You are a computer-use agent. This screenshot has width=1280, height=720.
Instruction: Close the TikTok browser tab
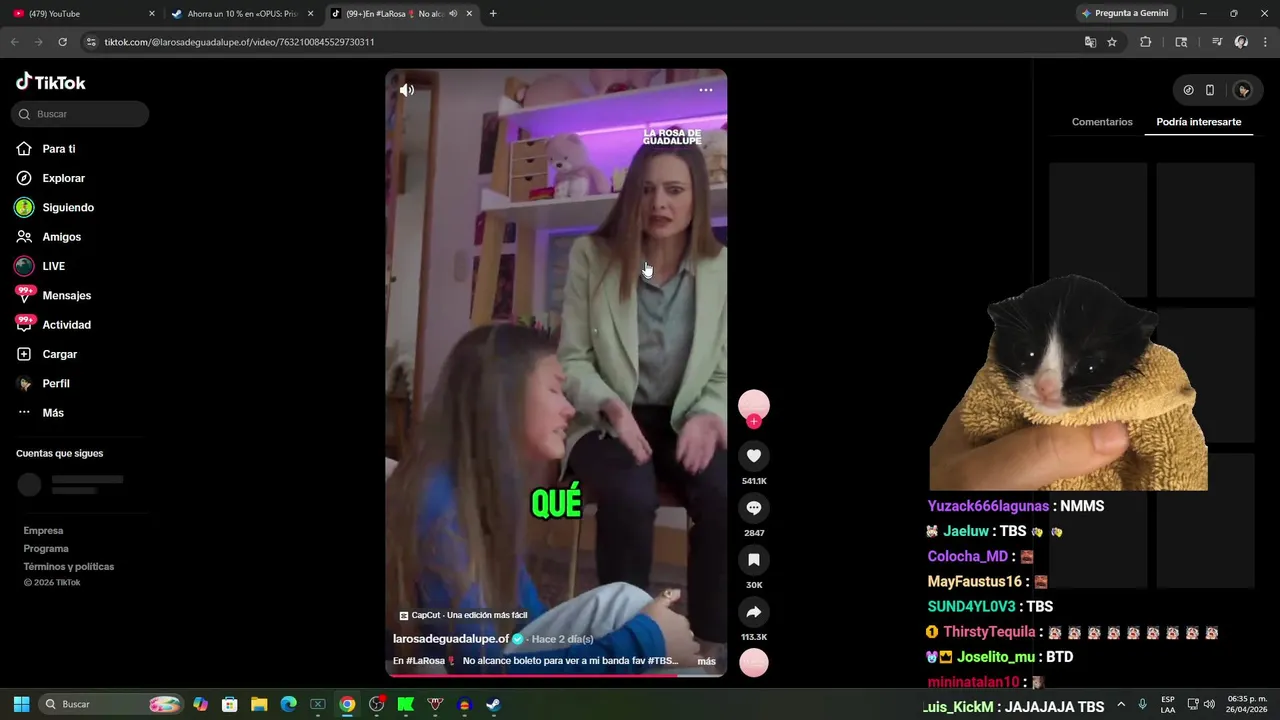click(x=469, y=14)
